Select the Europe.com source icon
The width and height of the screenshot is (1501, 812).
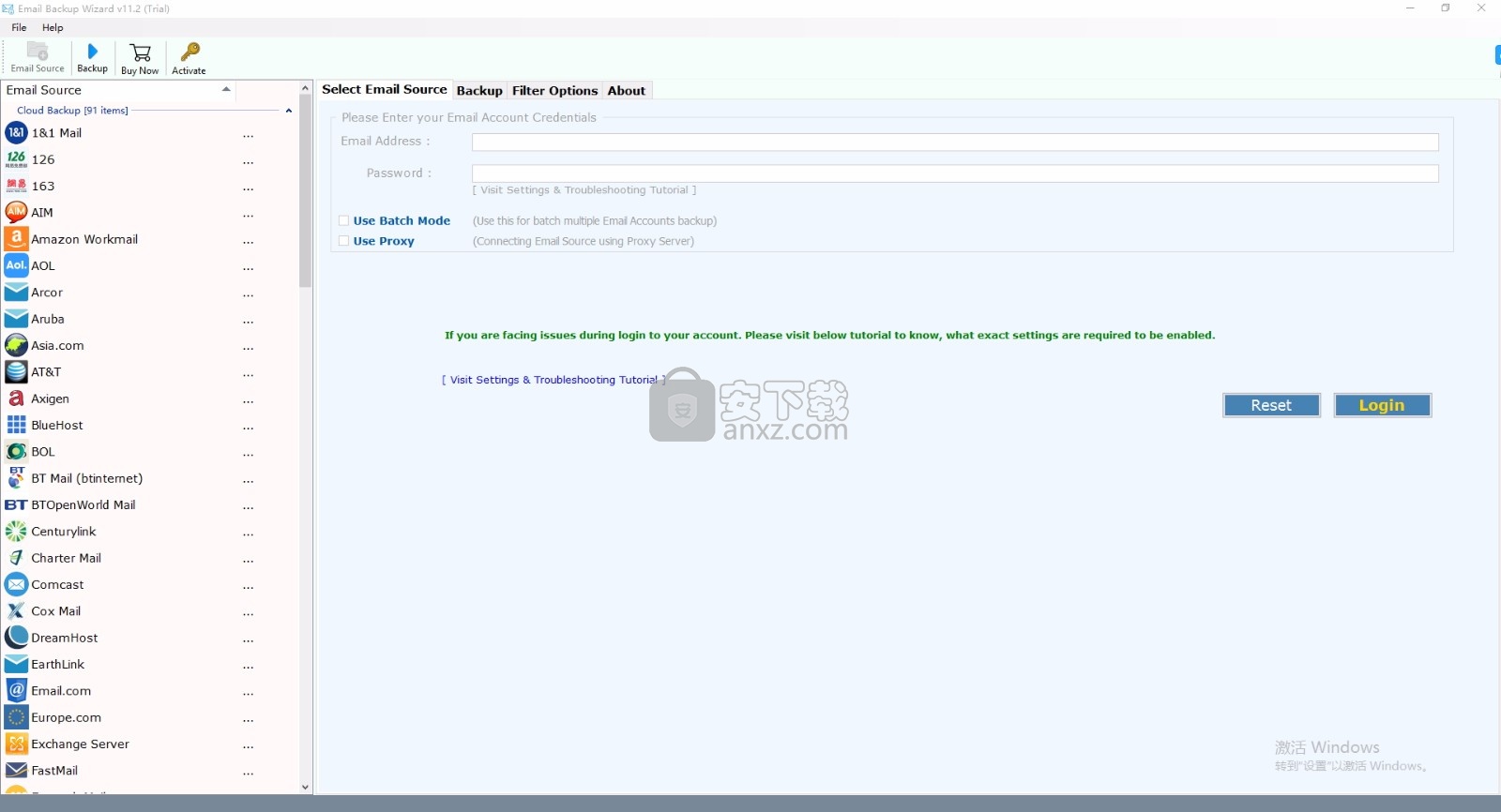16,717
